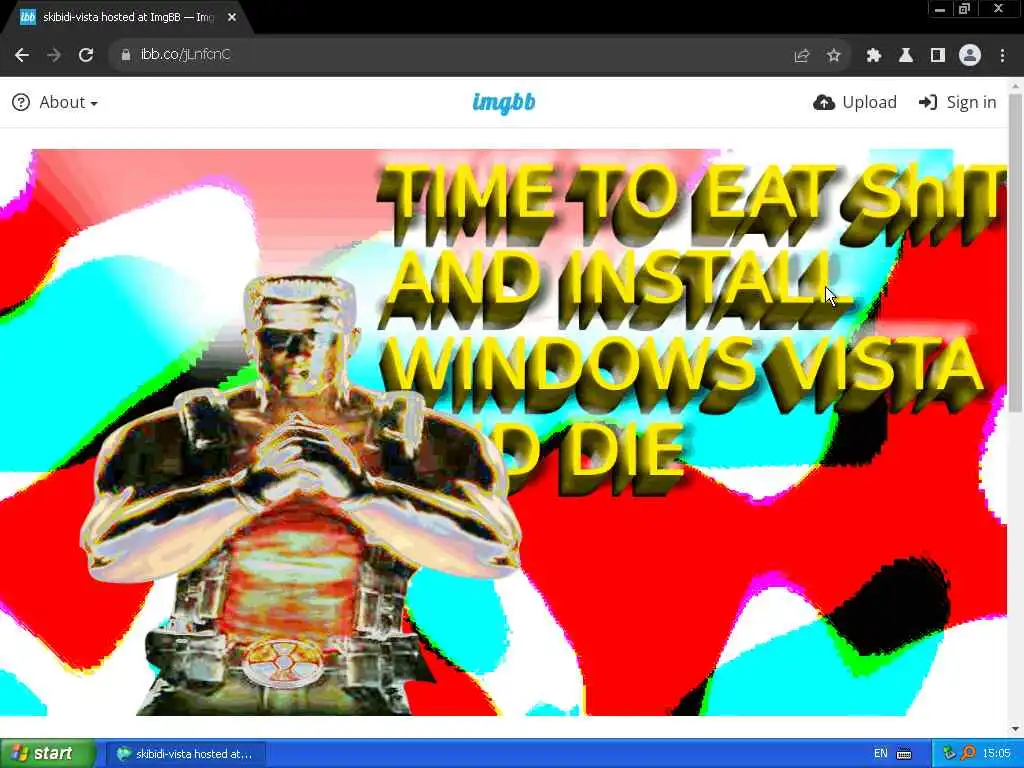Click the browser forward arrow
This screenshot has width=1024, height=768.
click(x=54, y=55)
